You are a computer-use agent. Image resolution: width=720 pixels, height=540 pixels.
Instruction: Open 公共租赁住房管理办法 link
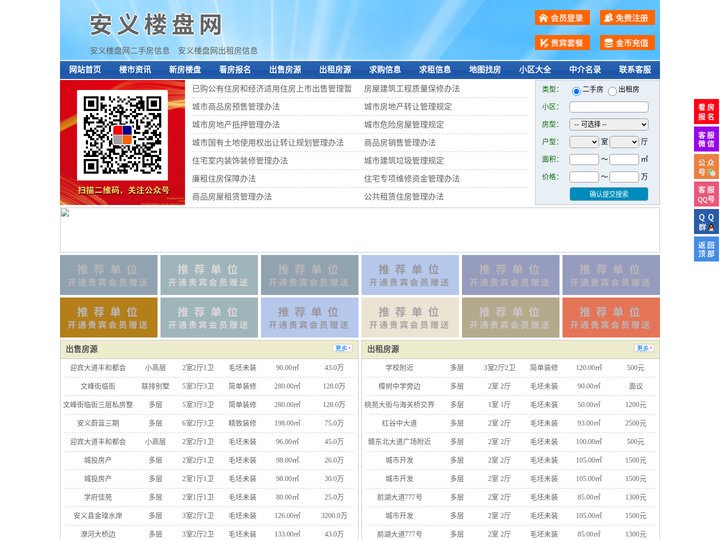[x=404, y=197]
